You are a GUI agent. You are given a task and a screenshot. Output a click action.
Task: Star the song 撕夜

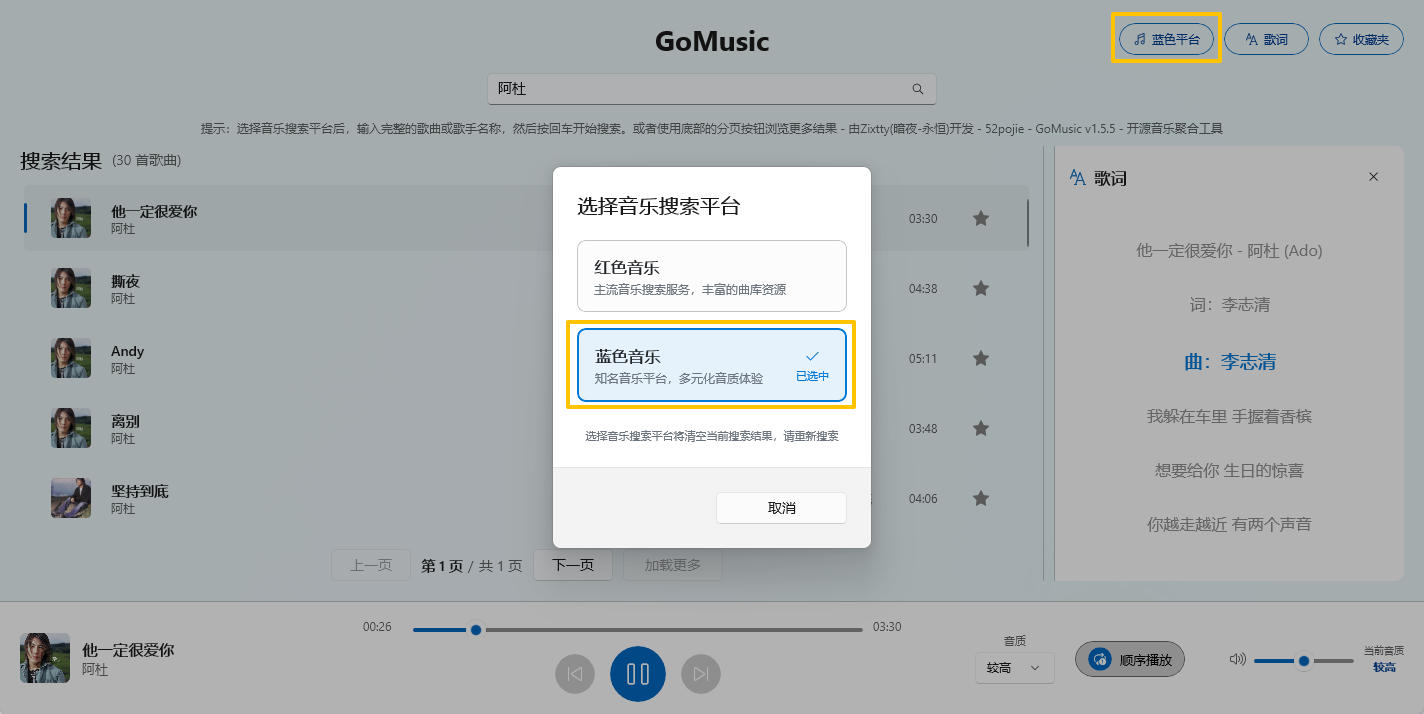pyautogui.click(x=981, y=288)
